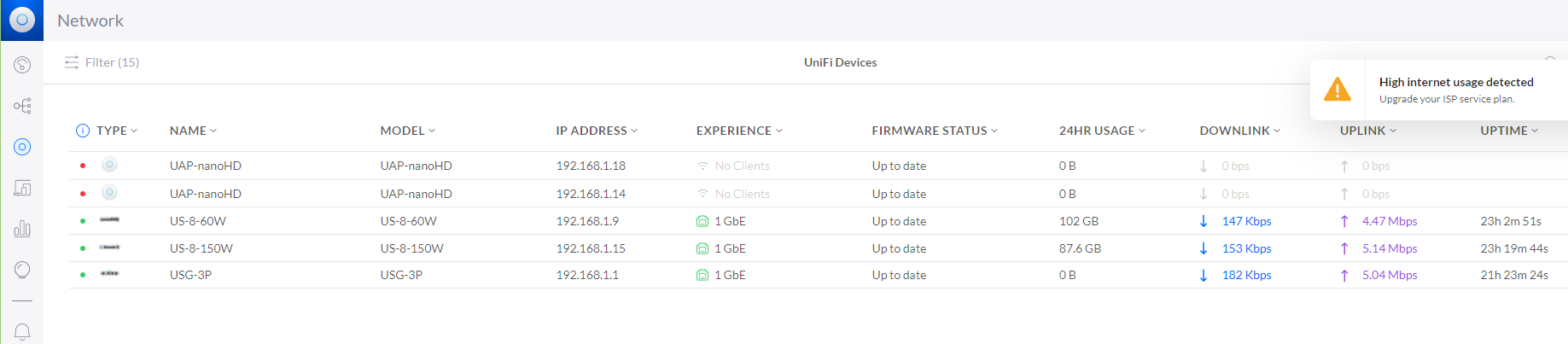Viewport: 1568px width, 344px height.
Task: Sort by NAME column
Action: pyautogui.click(x=193, y=131)
